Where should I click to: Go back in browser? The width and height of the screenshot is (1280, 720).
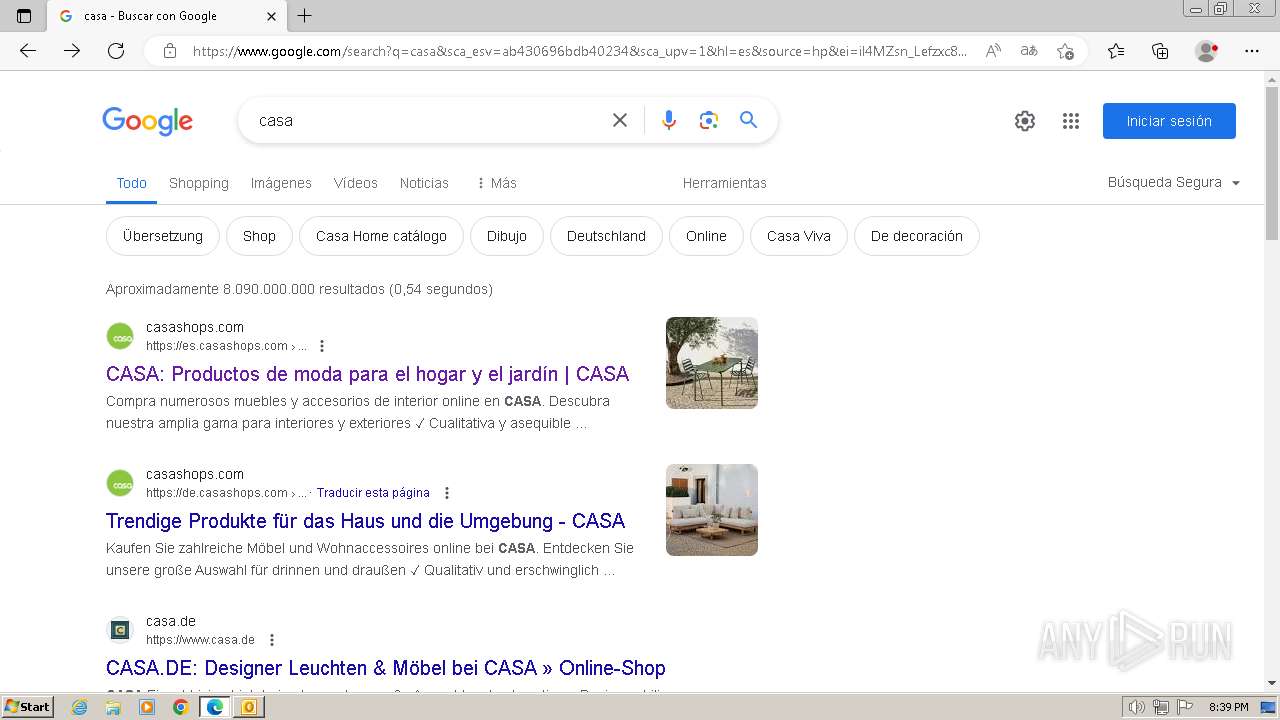(28, 51)
